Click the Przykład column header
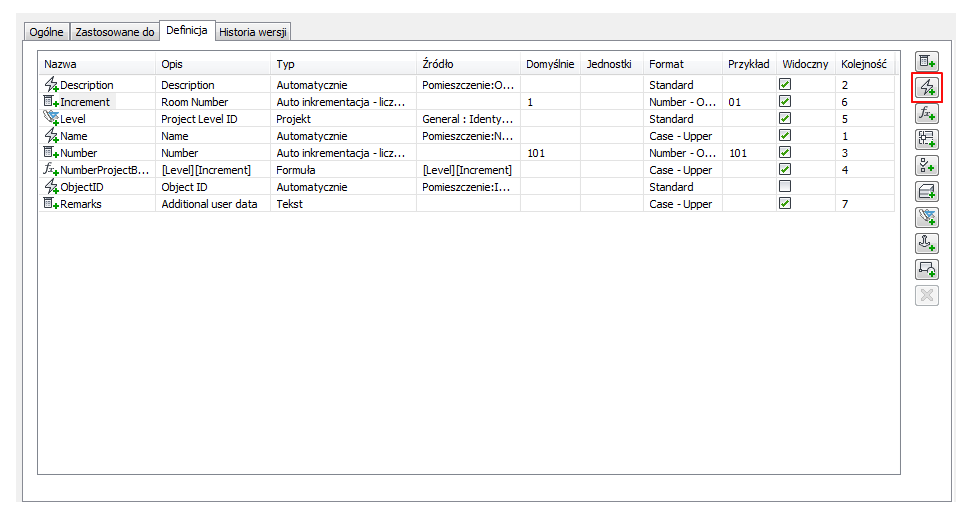The image size is (968, 515). tap(749, 64)
